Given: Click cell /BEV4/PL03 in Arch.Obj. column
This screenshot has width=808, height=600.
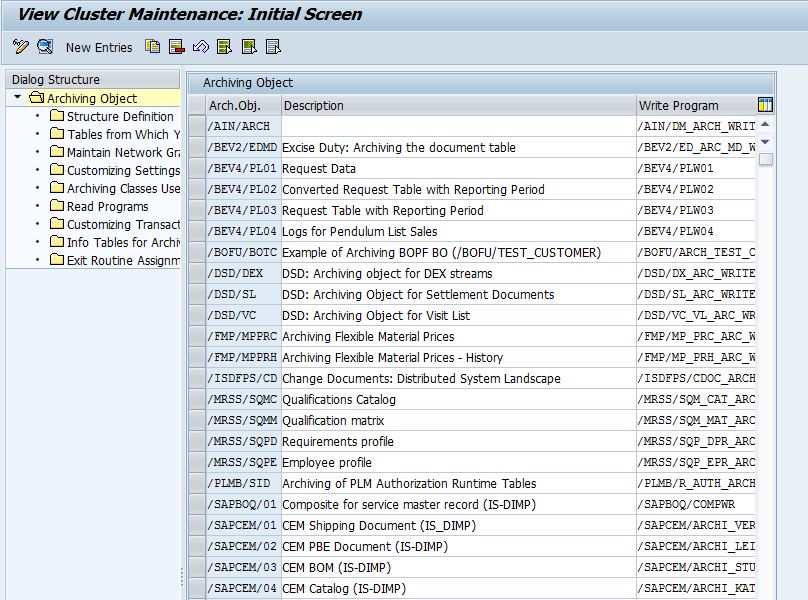Looking at the screenshot, I should 243,210.
